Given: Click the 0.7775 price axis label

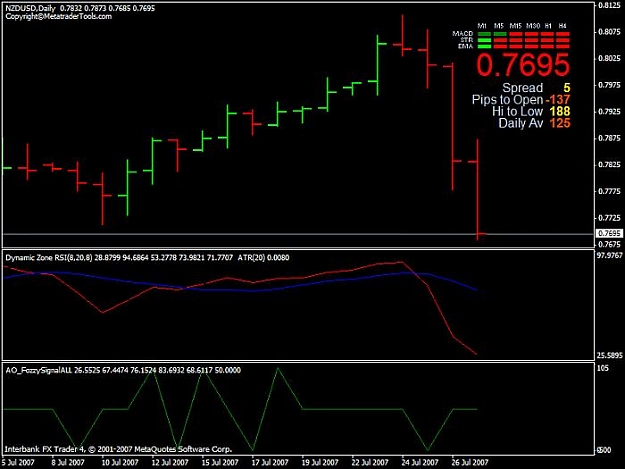Looking at the screenshot, I should click(x=610, y=191).
